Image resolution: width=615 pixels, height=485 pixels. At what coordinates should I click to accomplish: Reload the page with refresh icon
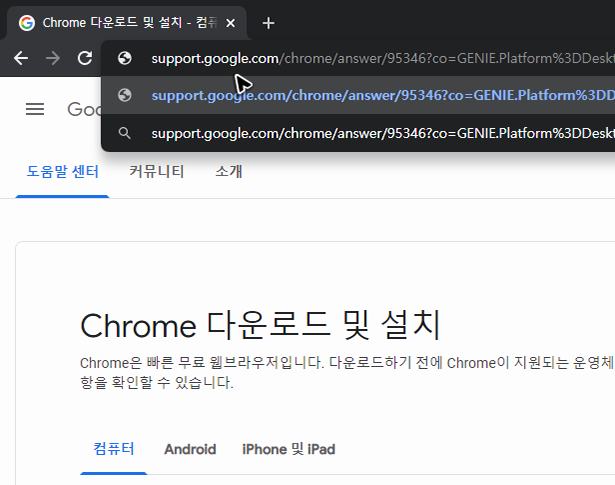coord(85,58)
